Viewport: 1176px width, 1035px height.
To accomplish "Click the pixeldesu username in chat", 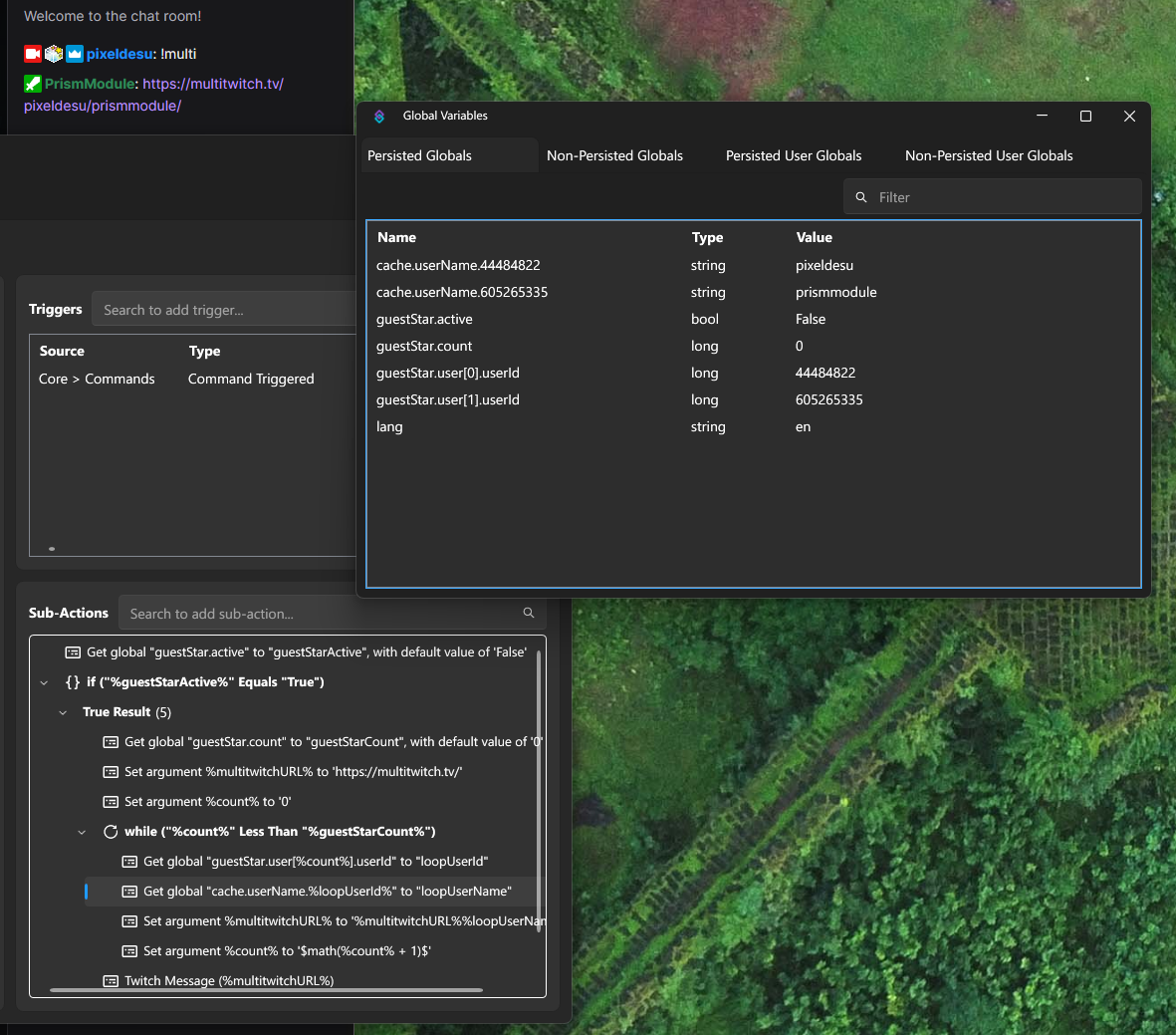I will coord(119,54).
